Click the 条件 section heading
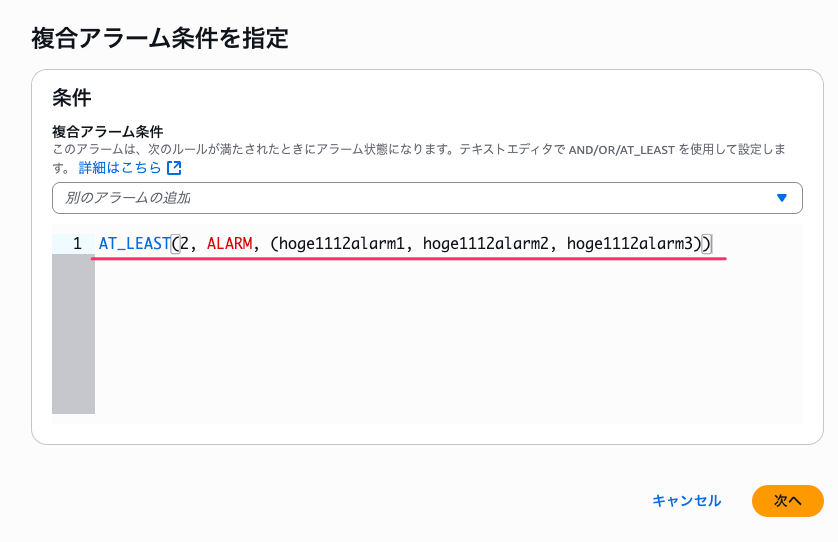Screen dimensions: 838x542 tap(72, 98)
